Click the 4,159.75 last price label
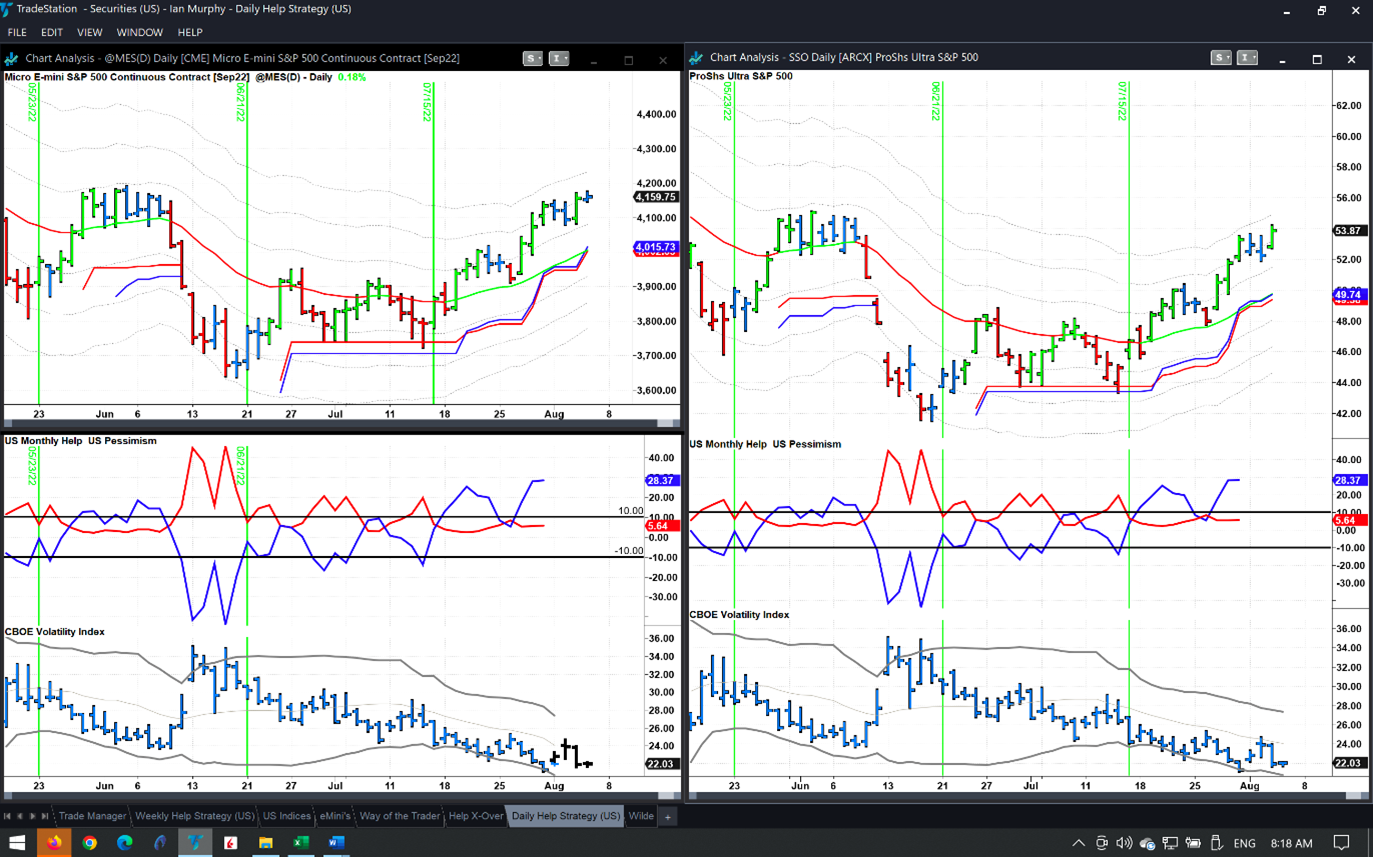The height and width of the screenshot is (857, 1373). [656, 197]
